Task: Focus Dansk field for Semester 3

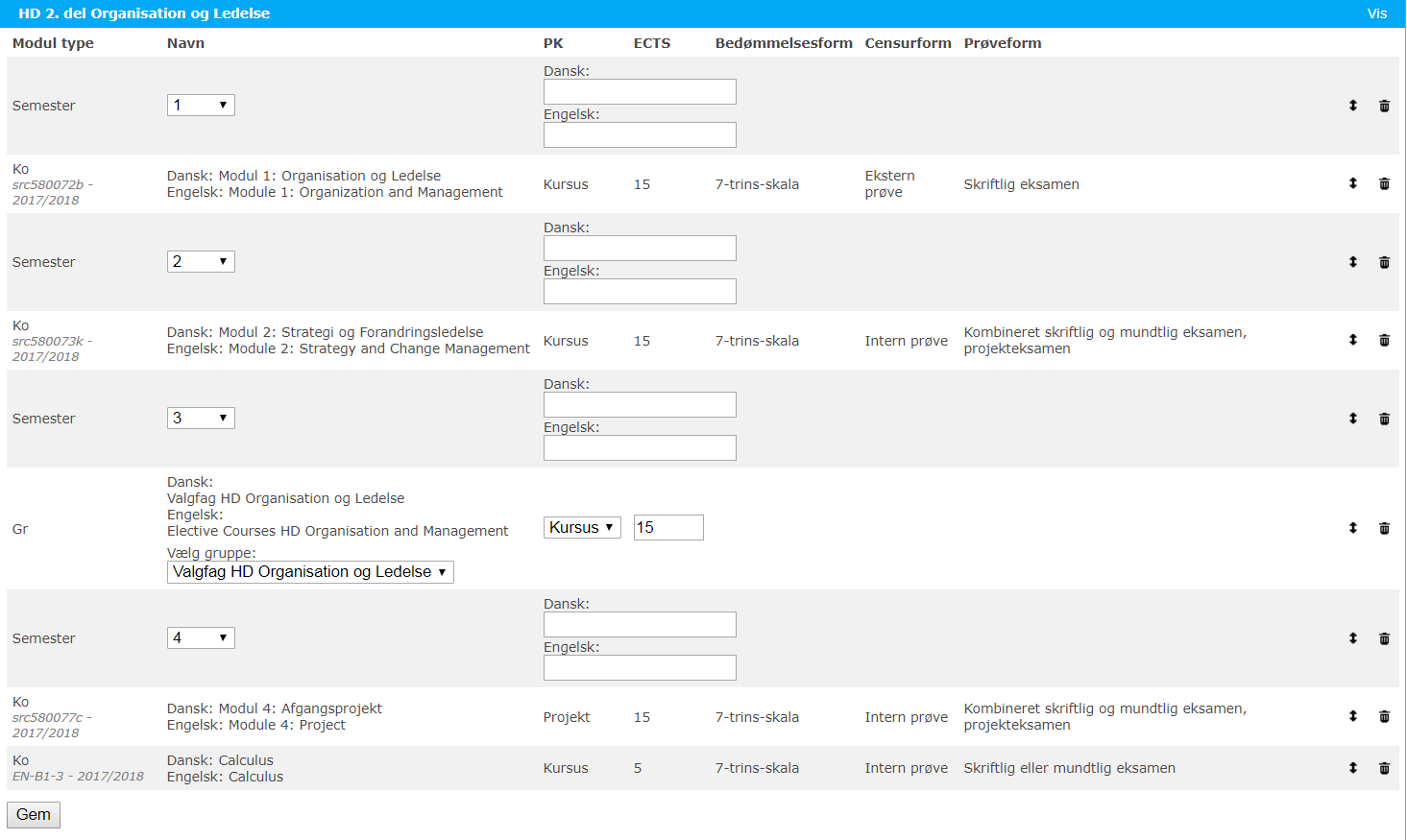Action: point(640,404)
